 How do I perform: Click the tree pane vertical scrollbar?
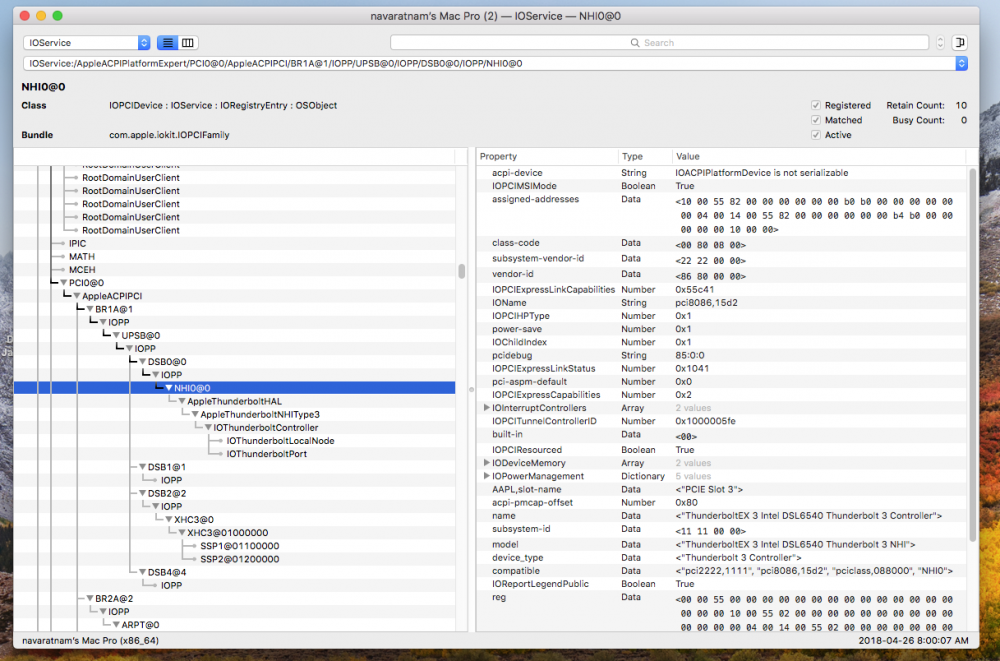[x=462, y=272]
